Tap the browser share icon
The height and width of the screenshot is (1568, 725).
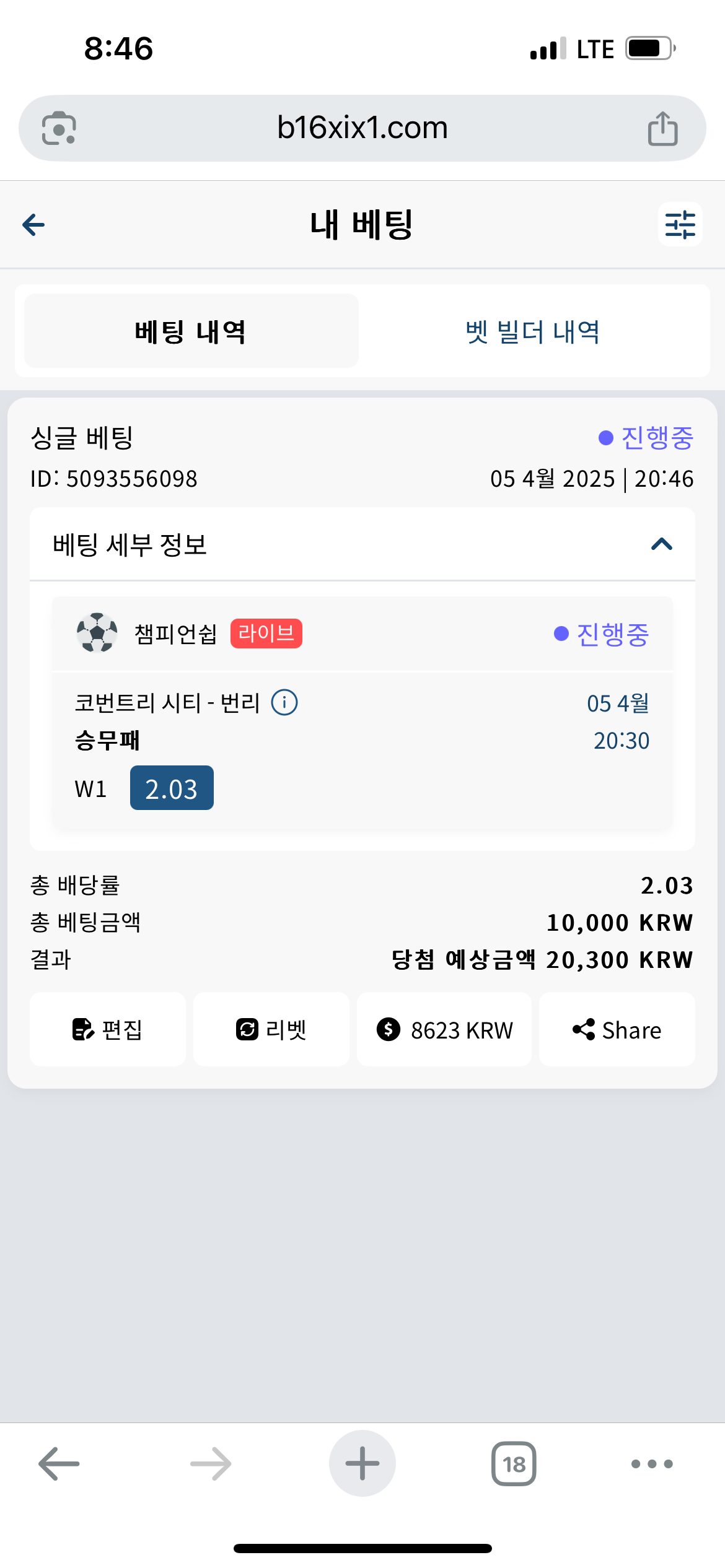[x=662, y=128]
